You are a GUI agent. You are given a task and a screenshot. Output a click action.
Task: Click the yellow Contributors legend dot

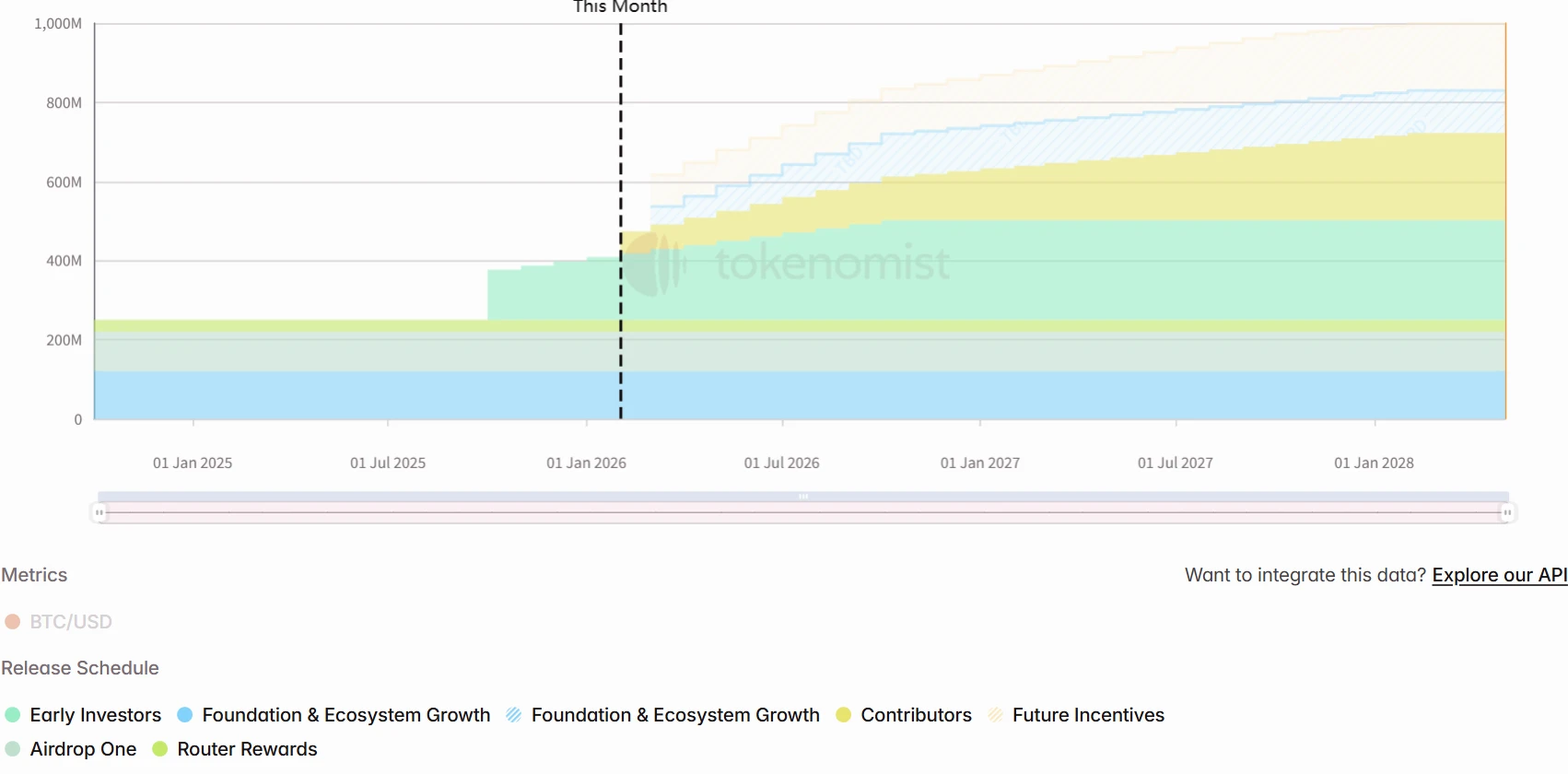coord(843,715)
